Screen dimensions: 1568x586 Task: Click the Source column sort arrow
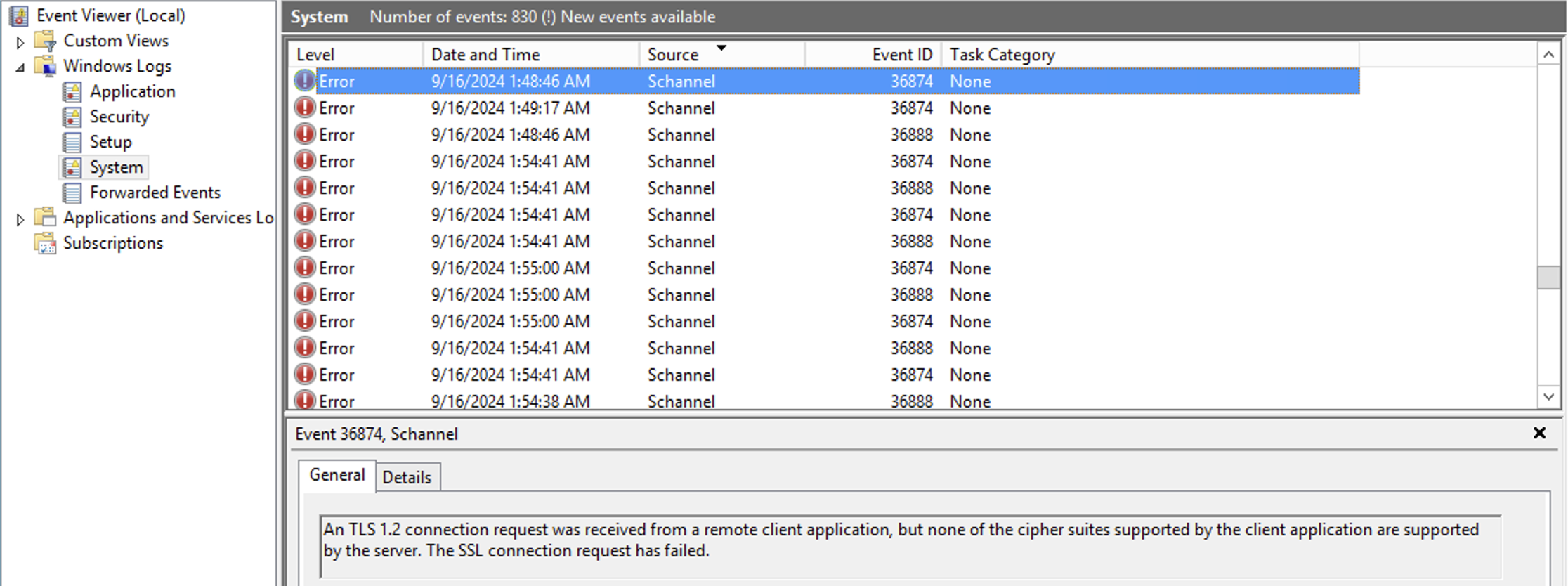[721, 48]
